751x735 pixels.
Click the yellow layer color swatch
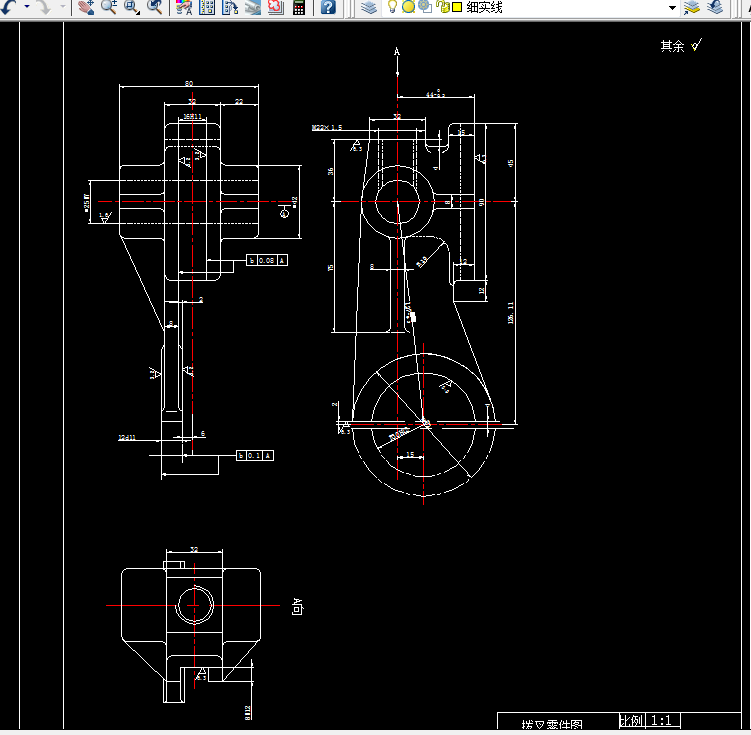[457, 7]
